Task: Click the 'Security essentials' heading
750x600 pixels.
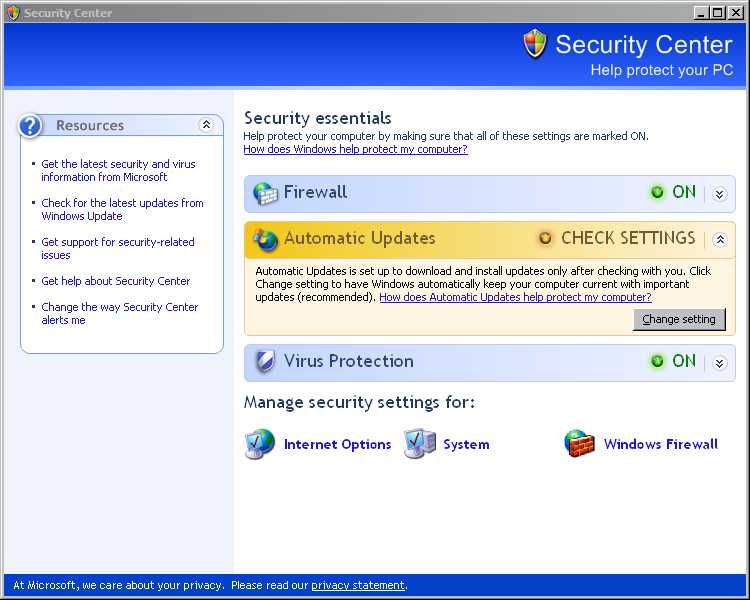Action: click(318, 118)
